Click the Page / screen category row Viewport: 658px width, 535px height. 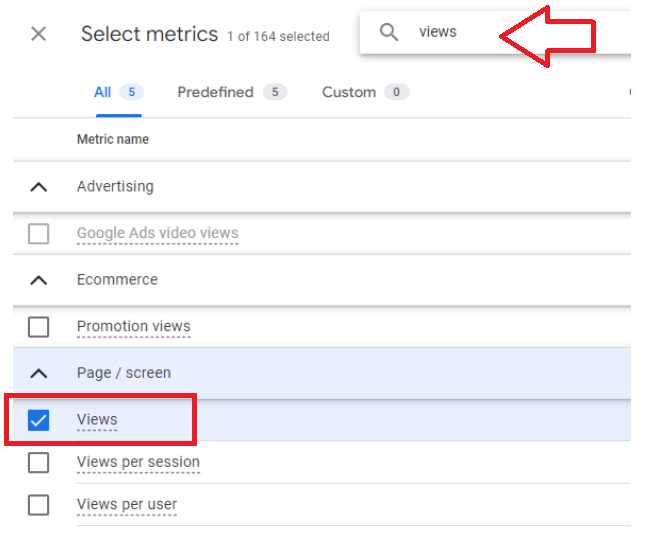(x=322, y=373)
